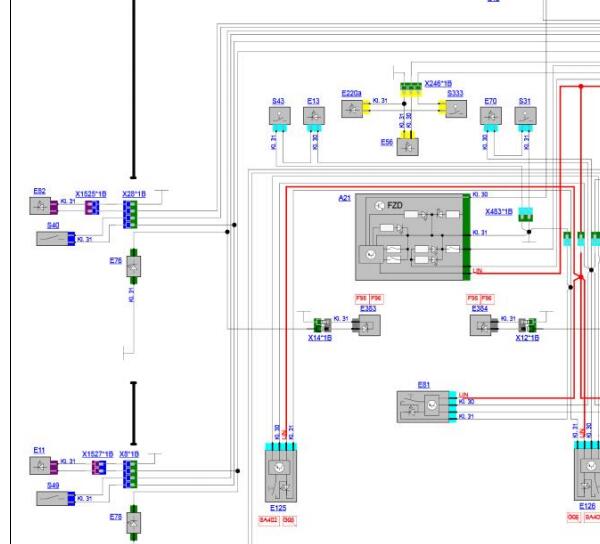Click the left red tag above E383
600x544 pixels.
pos(361,298)
